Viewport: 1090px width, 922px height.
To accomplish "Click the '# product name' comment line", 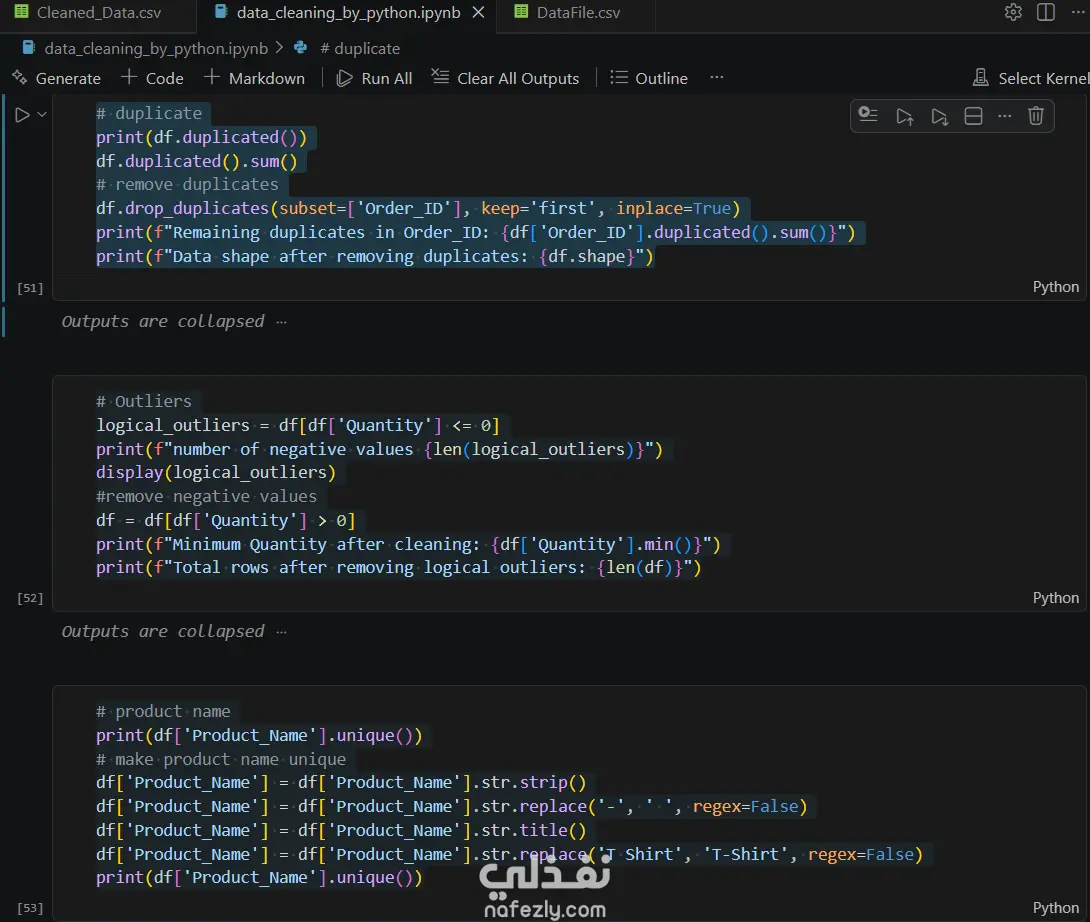I will [163, 711].
